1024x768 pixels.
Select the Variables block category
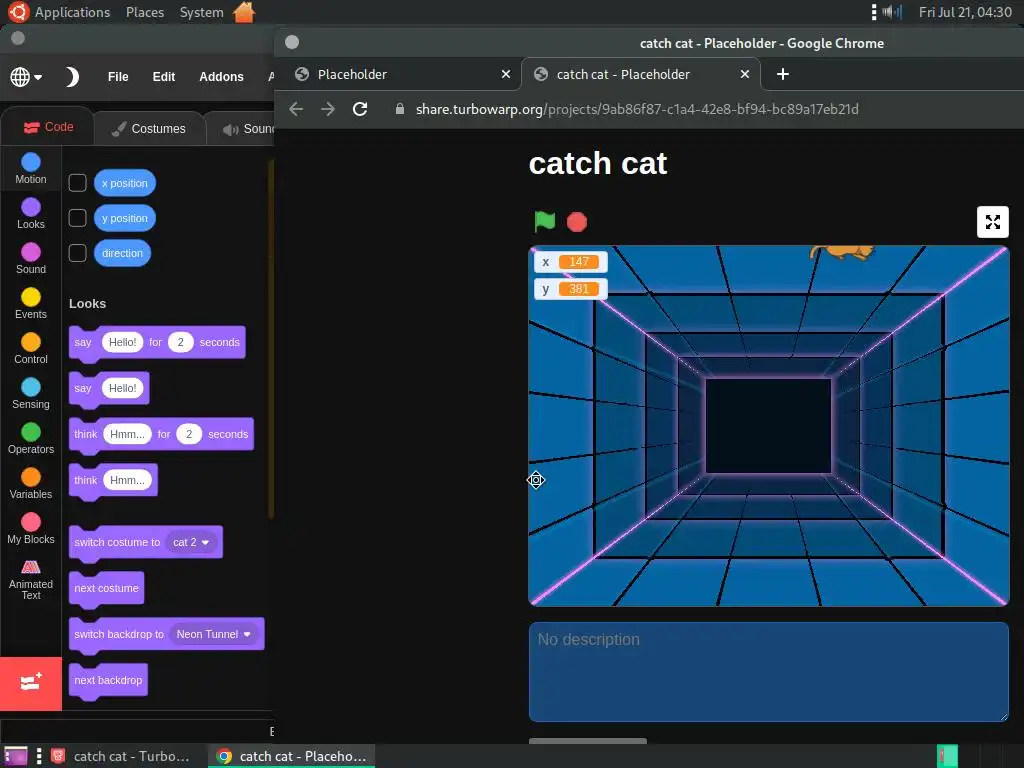tap(31, 484)
